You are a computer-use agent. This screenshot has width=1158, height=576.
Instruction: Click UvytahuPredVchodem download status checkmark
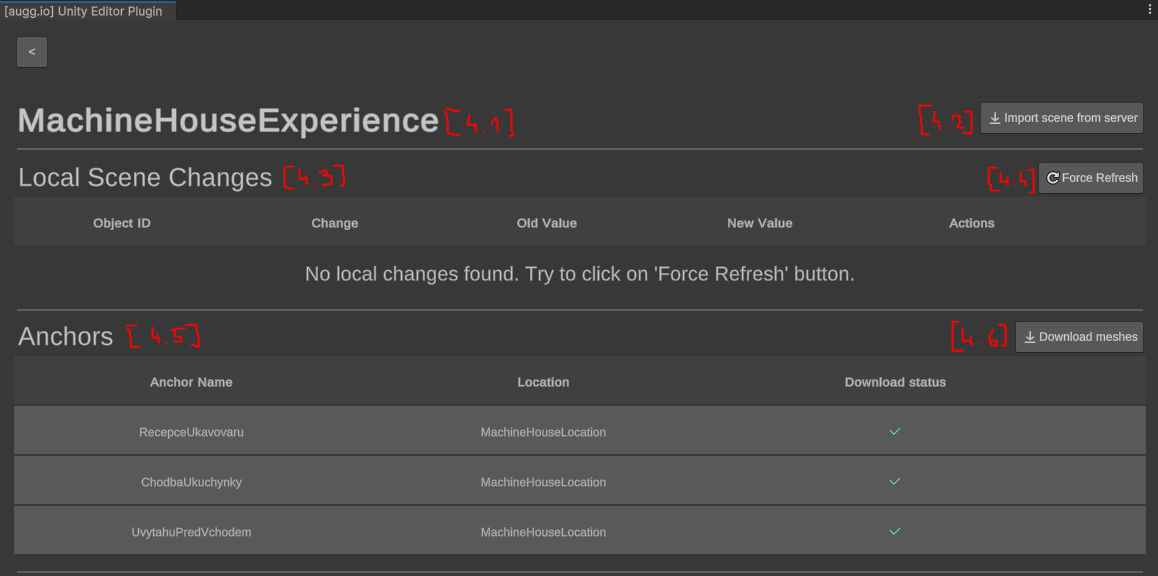[x=895, y=532]
